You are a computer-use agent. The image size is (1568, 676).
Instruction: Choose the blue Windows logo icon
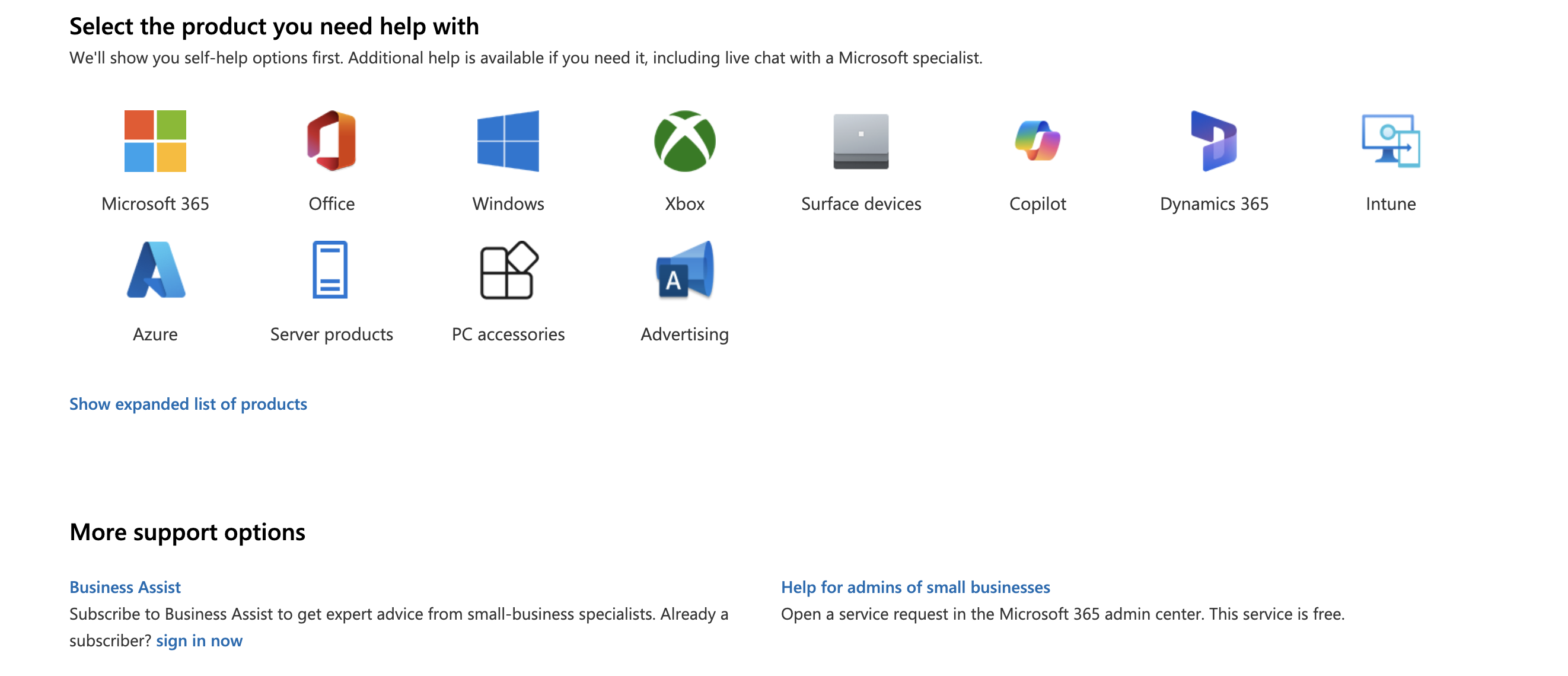pos(508,141)
